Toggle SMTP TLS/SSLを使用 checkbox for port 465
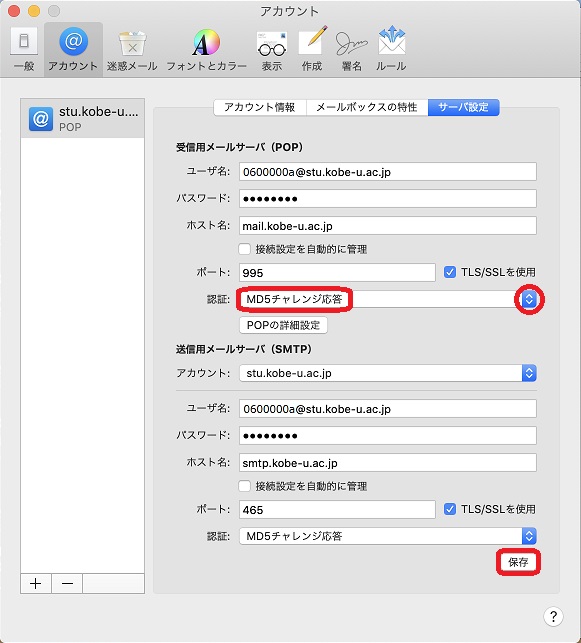Screen dimensions: 581x643 450,509
